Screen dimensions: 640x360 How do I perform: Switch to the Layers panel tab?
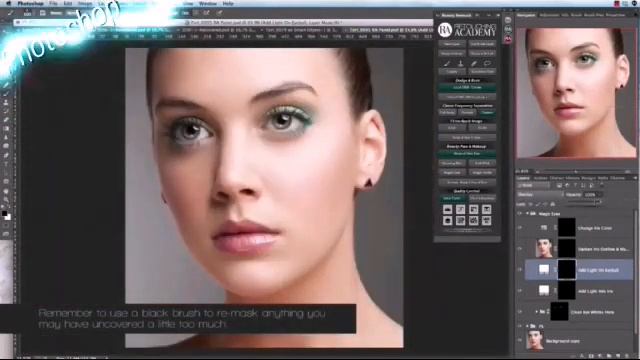click(x=523, y=178)
